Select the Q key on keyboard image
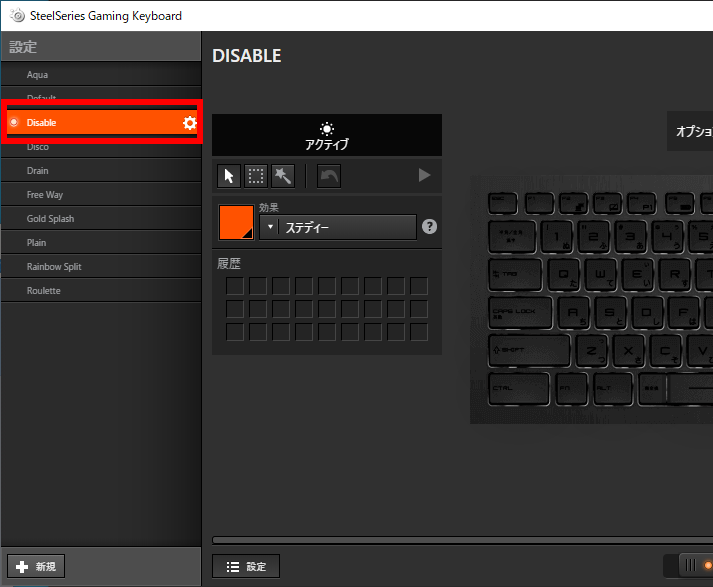The image size is (713, 587). tap(564, 275)
